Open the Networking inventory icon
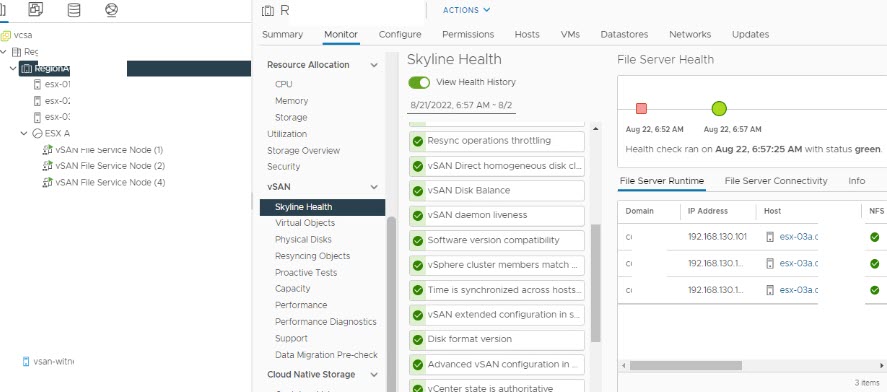This screenshot has height=392, width=887. (111, 10)
